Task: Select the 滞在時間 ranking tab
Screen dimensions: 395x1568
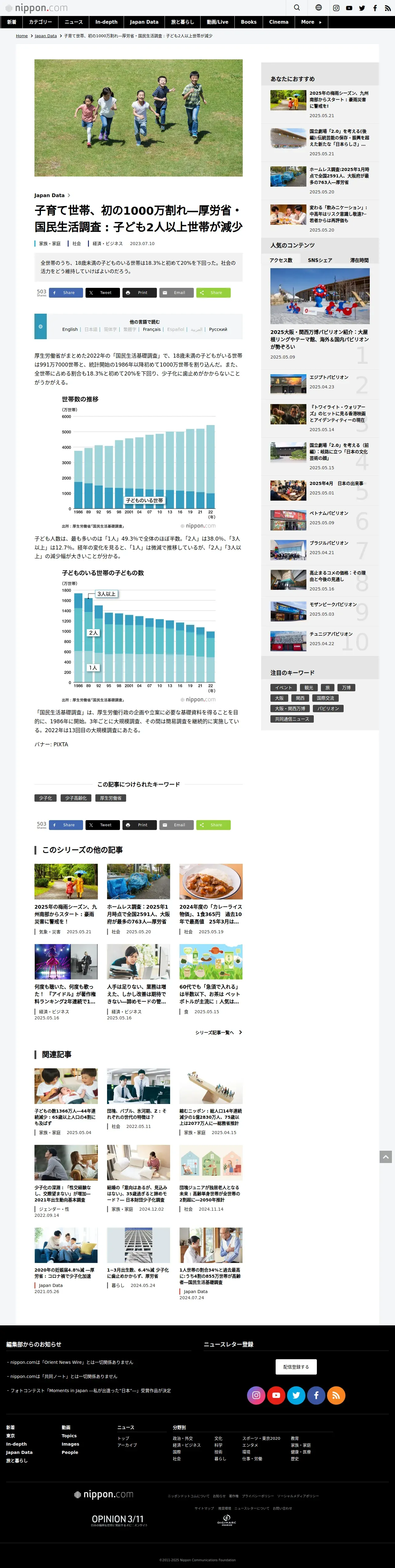Action: coord(359,260)
